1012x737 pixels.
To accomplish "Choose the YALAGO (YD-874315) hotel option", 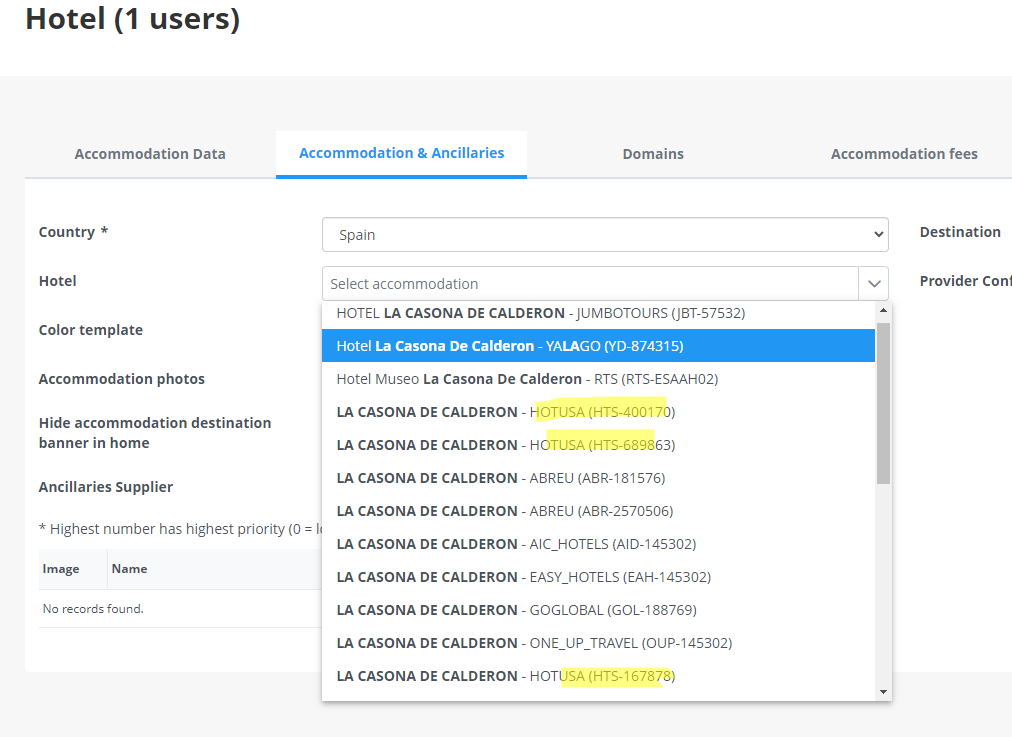I will [x=510, y=346].
